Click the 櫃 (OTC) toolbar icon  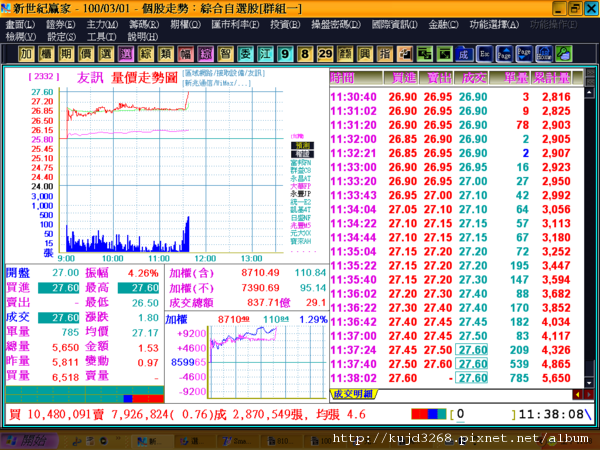pos(46,54)
